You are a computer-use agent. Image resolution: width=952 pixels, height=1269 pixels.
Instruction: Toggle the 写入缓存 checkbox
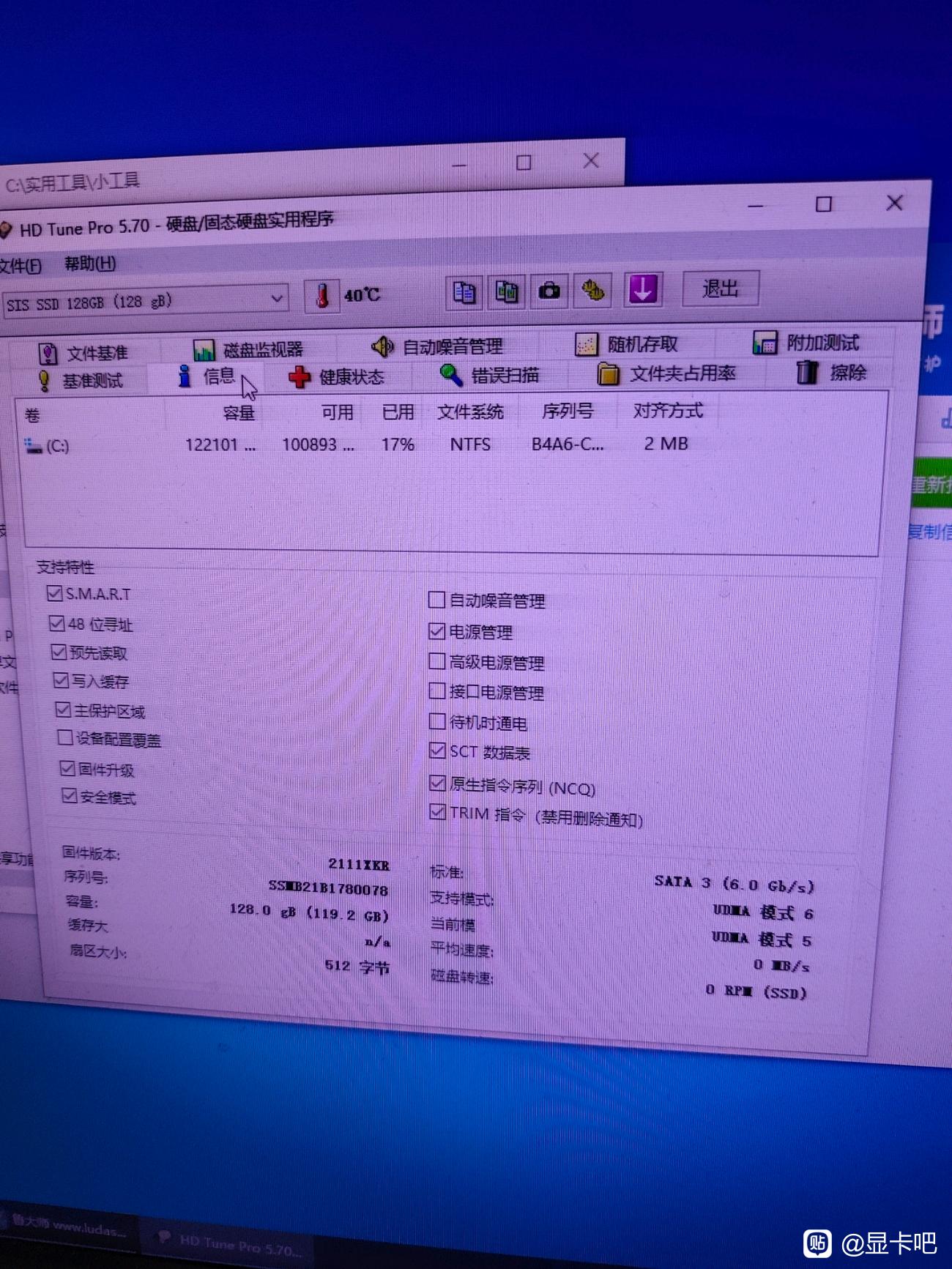coord(61,680)
